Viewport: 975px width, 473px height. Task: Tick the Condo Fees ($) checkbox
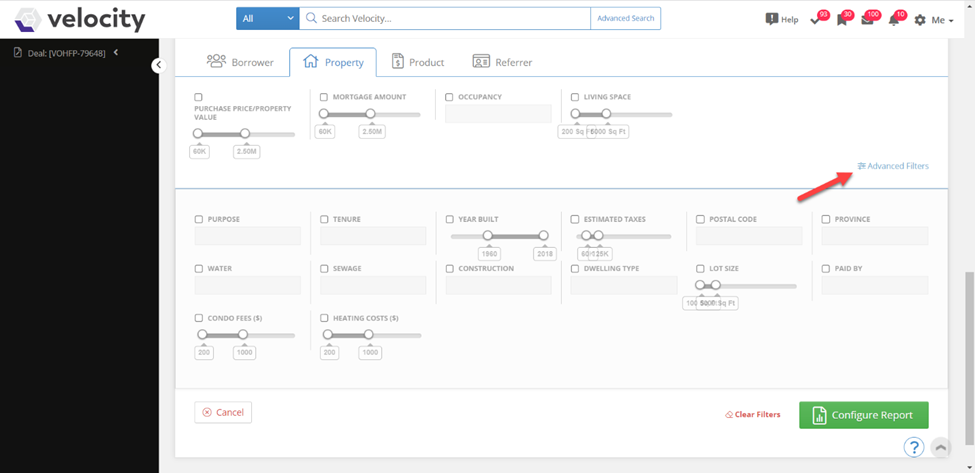click(x=199, y=318)
